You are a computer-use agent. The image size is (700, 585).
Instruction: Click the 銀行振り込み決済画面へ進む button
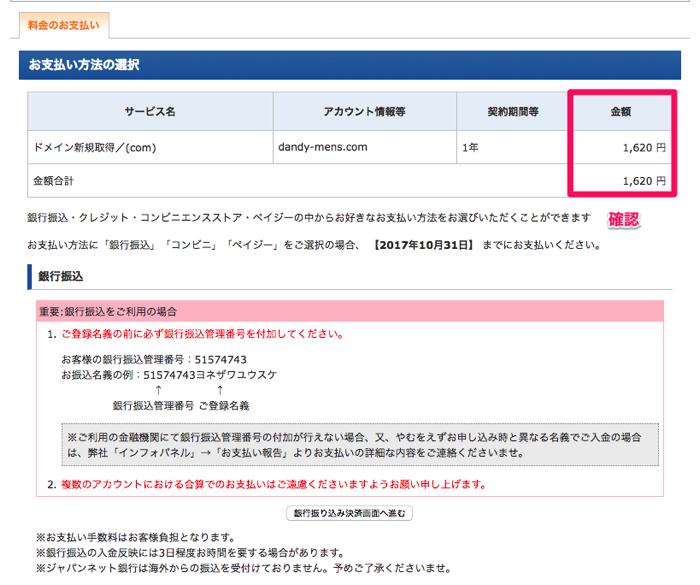[349, 513]
